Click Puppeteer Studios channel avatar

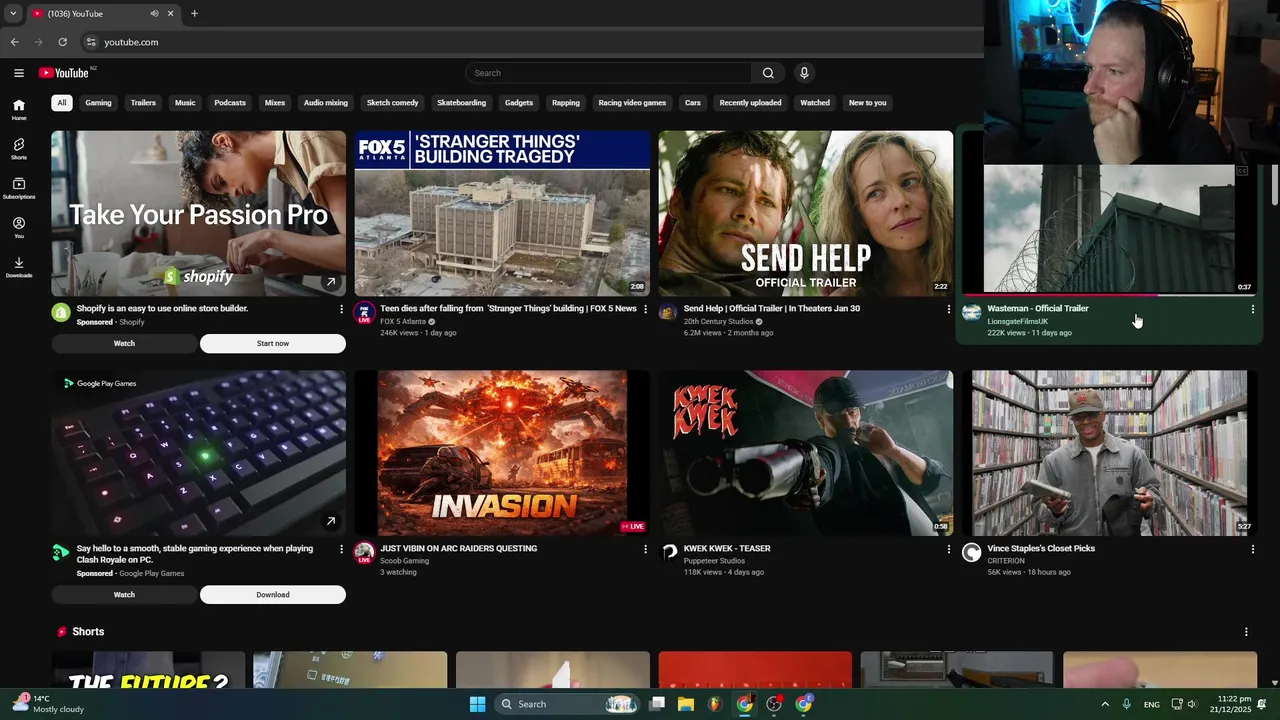668,551
